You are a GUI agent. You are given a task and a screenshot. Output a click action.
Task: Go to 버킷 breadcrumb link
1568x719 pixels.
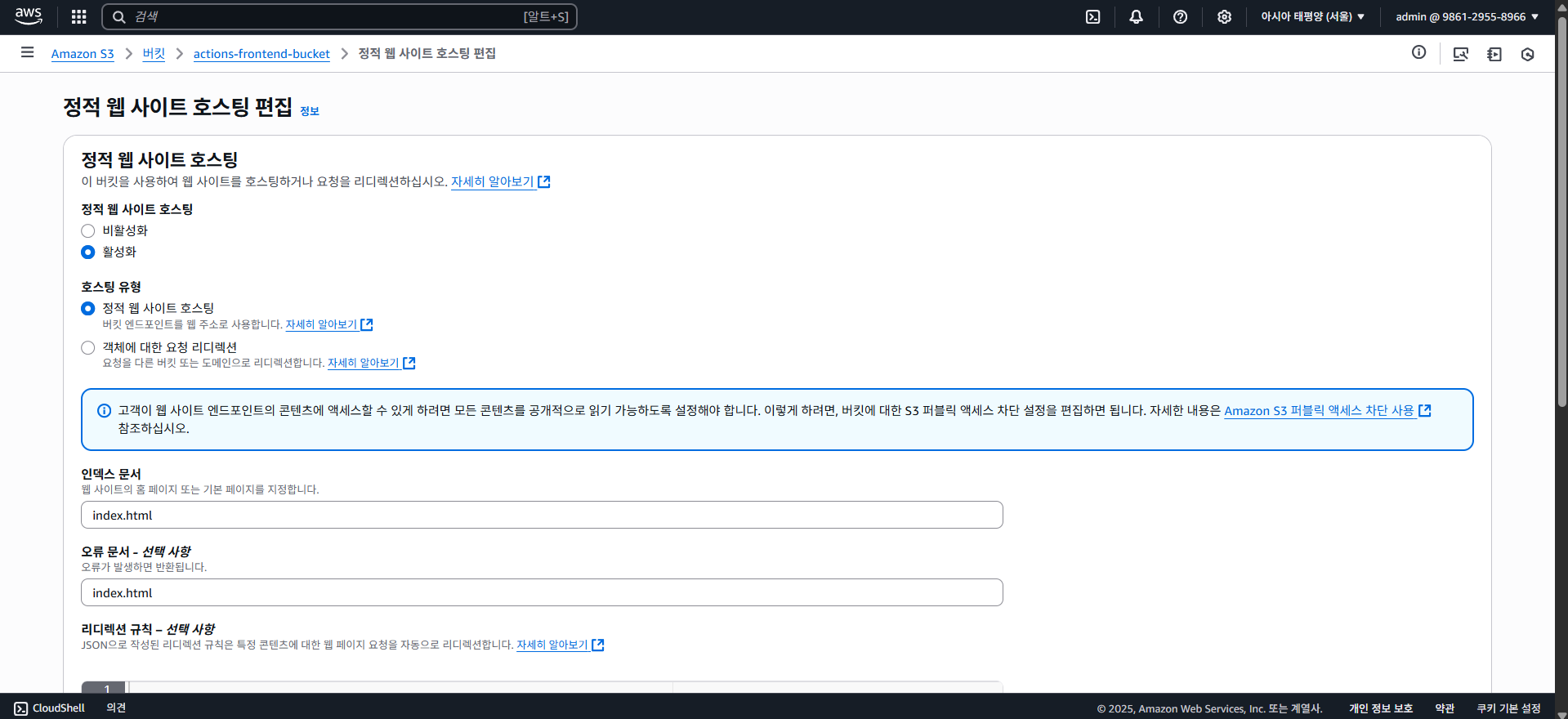tap(154, 54)
